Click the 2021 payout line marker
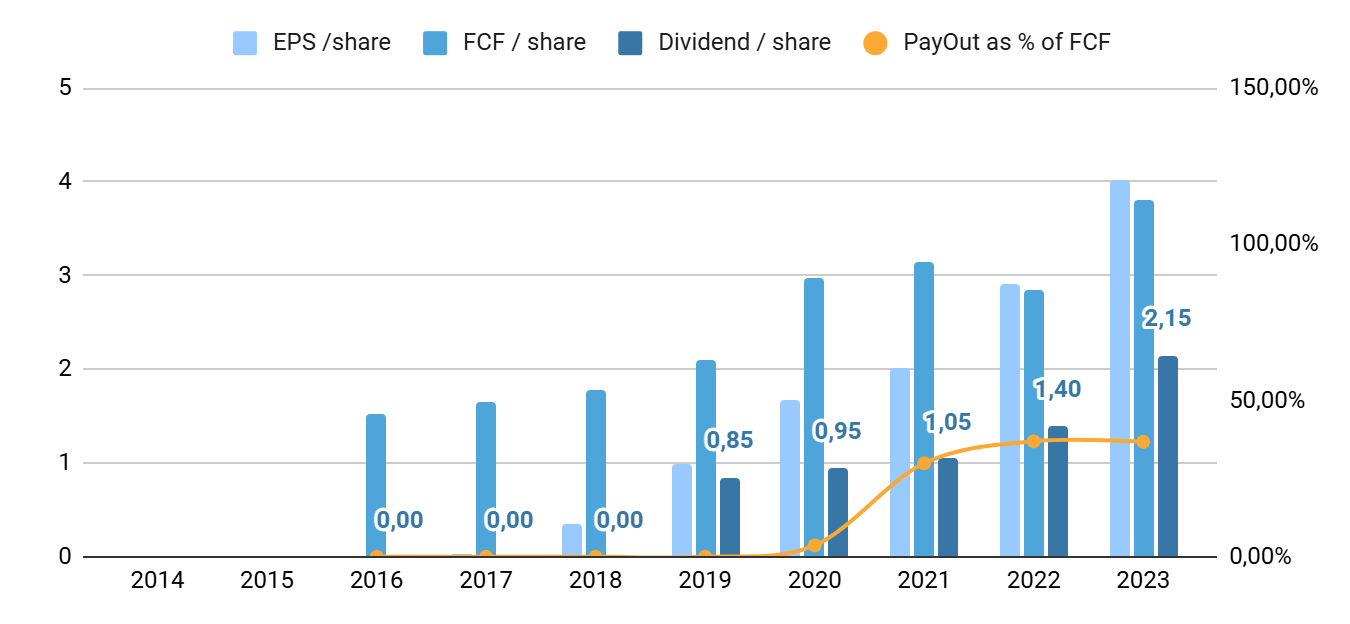 (924, 463)
